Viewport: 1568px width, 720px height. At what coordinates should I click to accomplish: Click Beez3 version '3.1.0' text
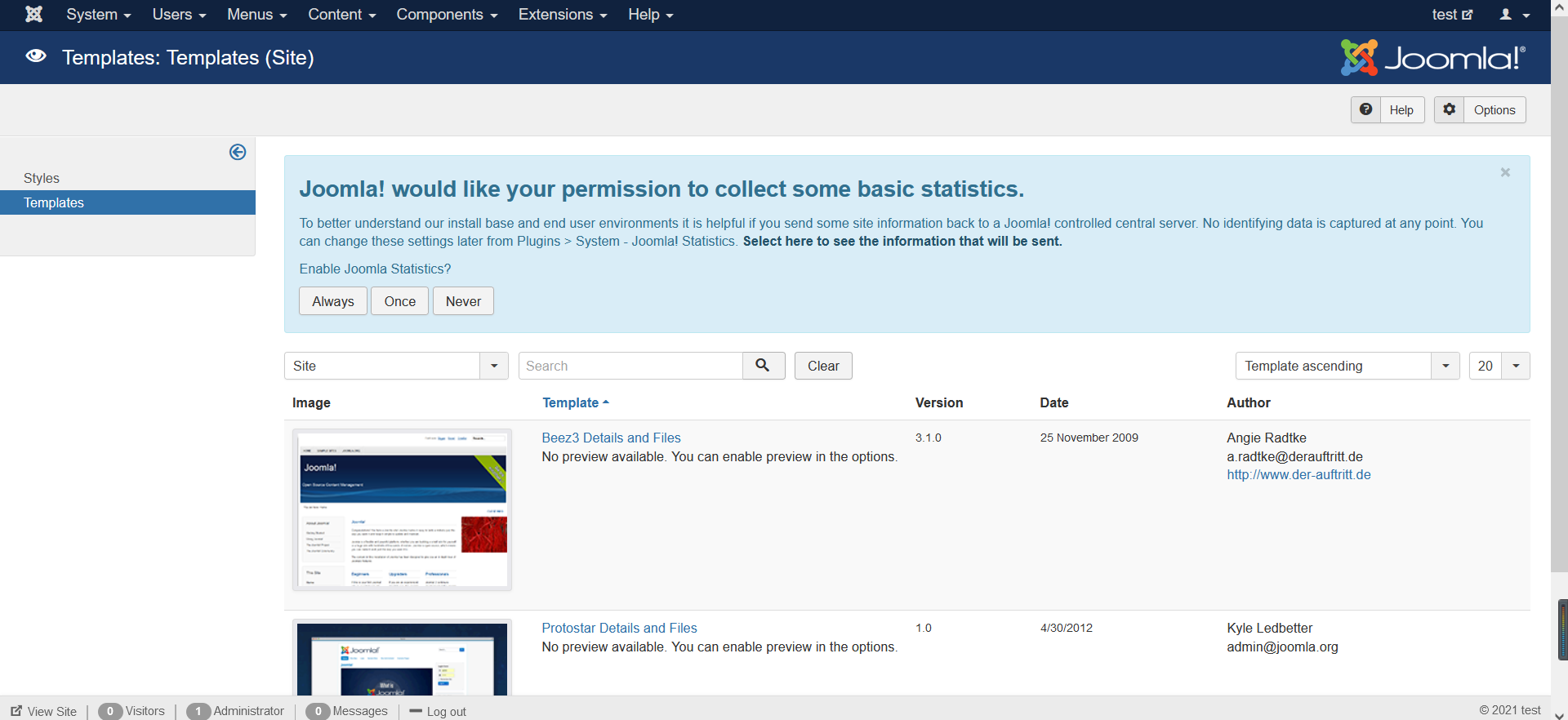tap(928, 438)
